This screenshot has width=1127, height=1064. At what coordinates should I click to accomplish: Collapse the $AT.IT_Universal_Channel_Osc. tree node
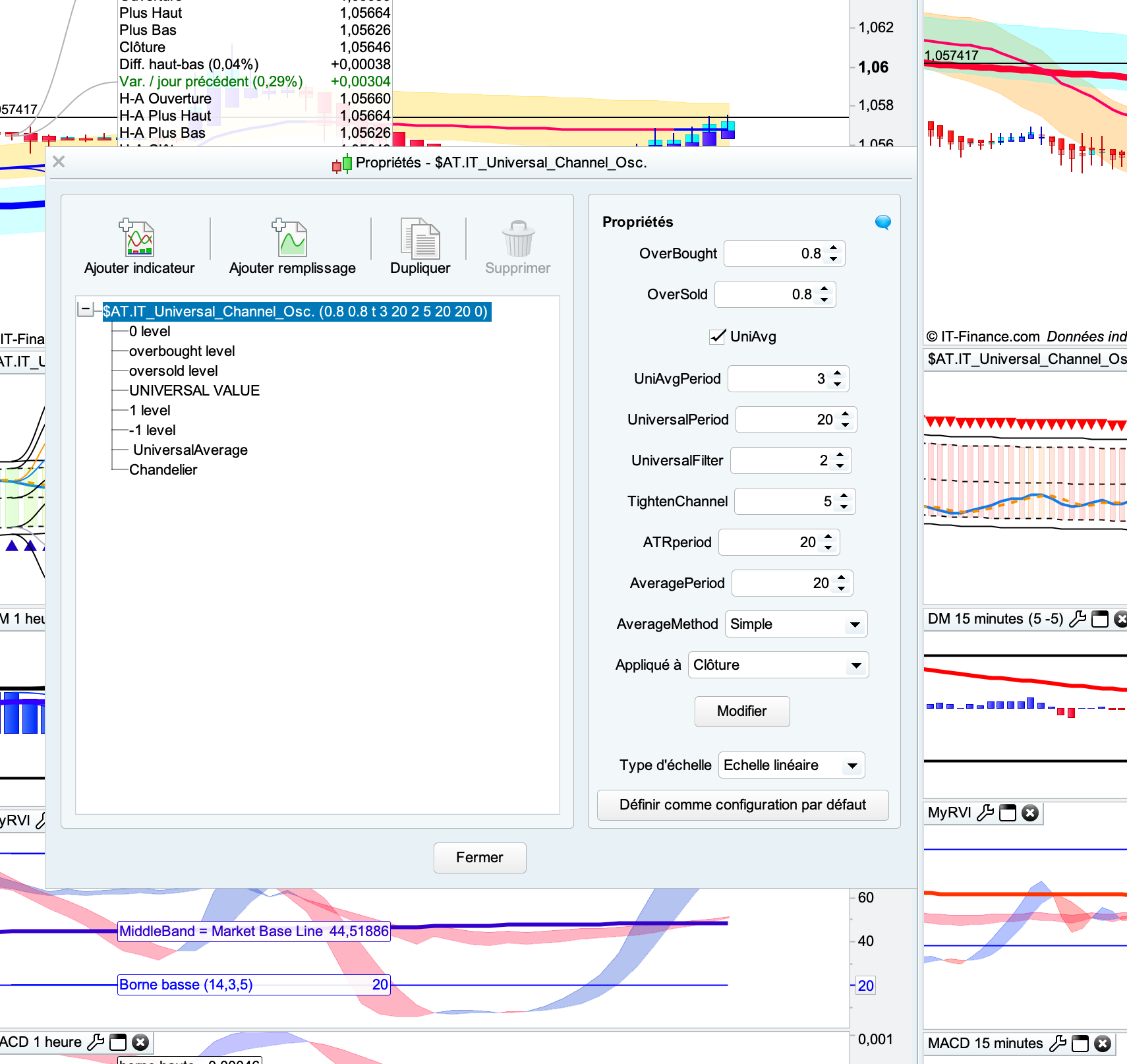click(x=85, y=309)
